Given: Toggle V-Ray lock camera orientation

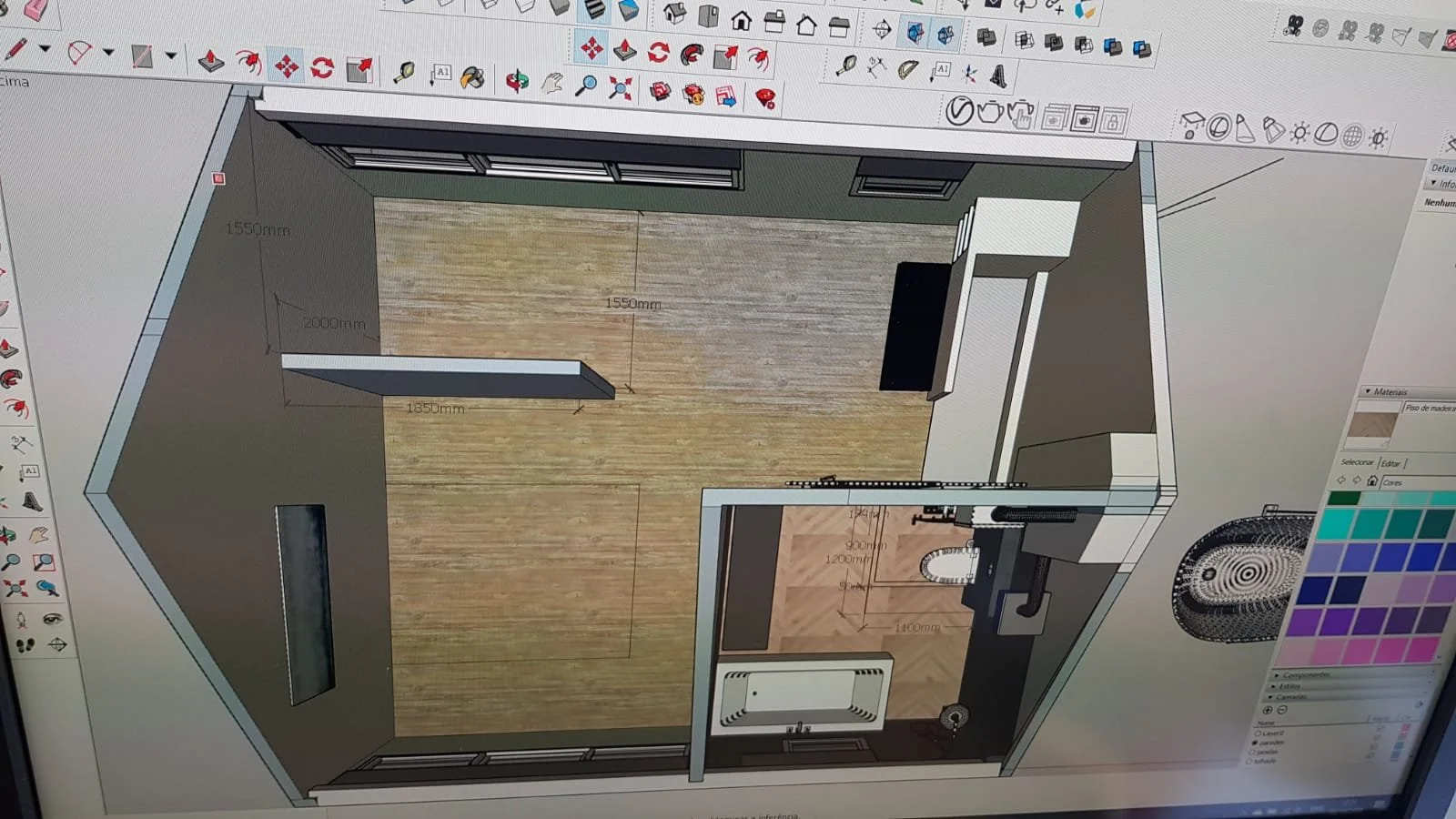Looking at the screenshot, I should [x=1114, y=121].
